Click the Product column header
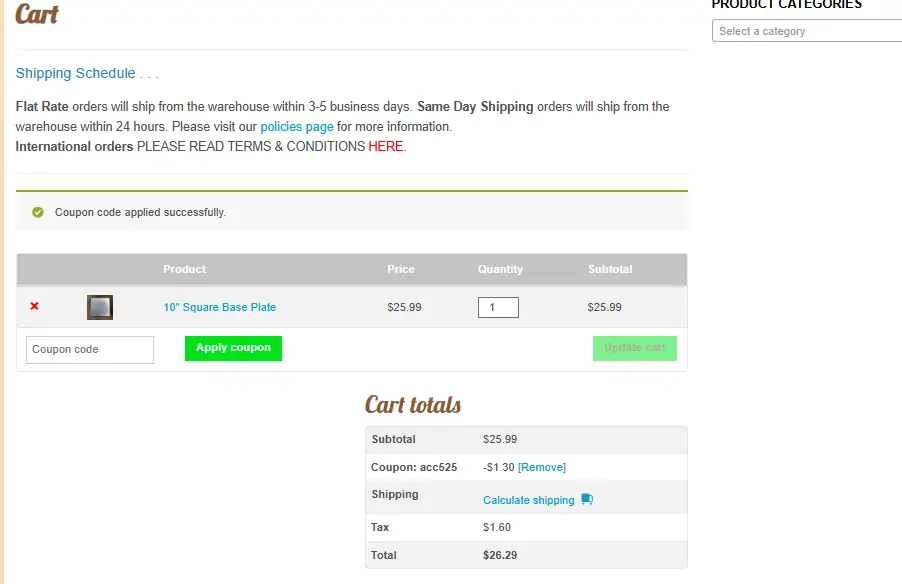 tap(184, 269)
